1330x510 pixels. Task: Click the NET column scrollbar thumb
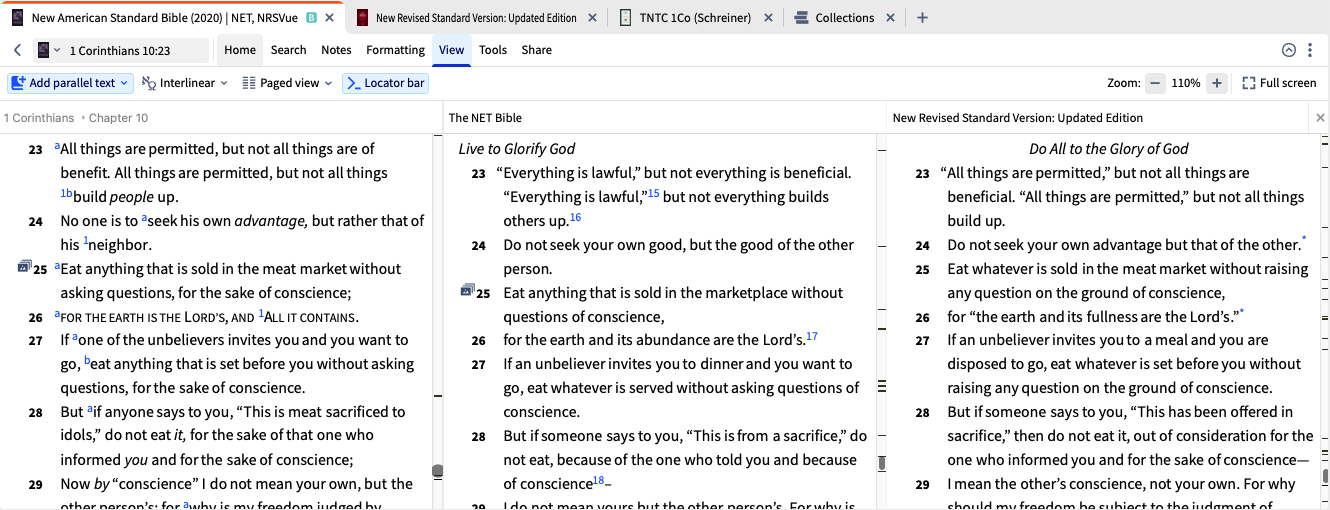click(881, 463)
